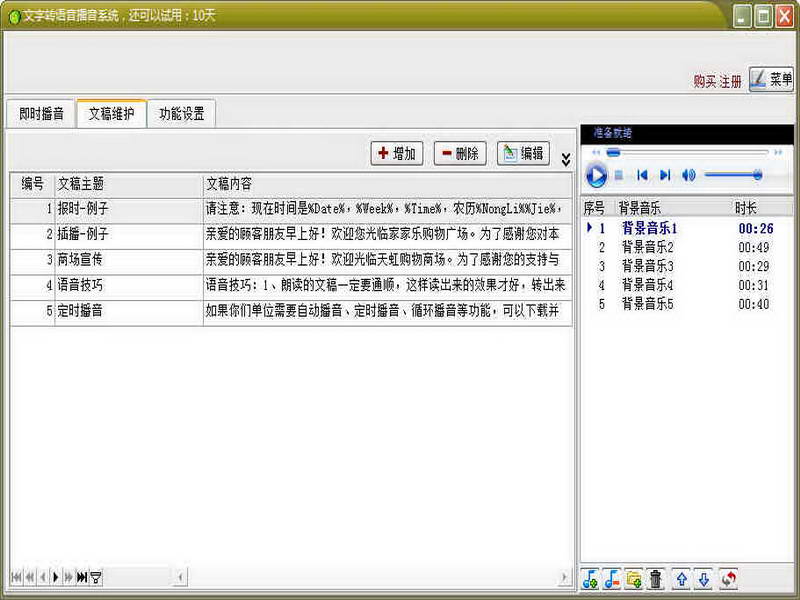Select 背景音乐2 in the music list

[687, 247]
